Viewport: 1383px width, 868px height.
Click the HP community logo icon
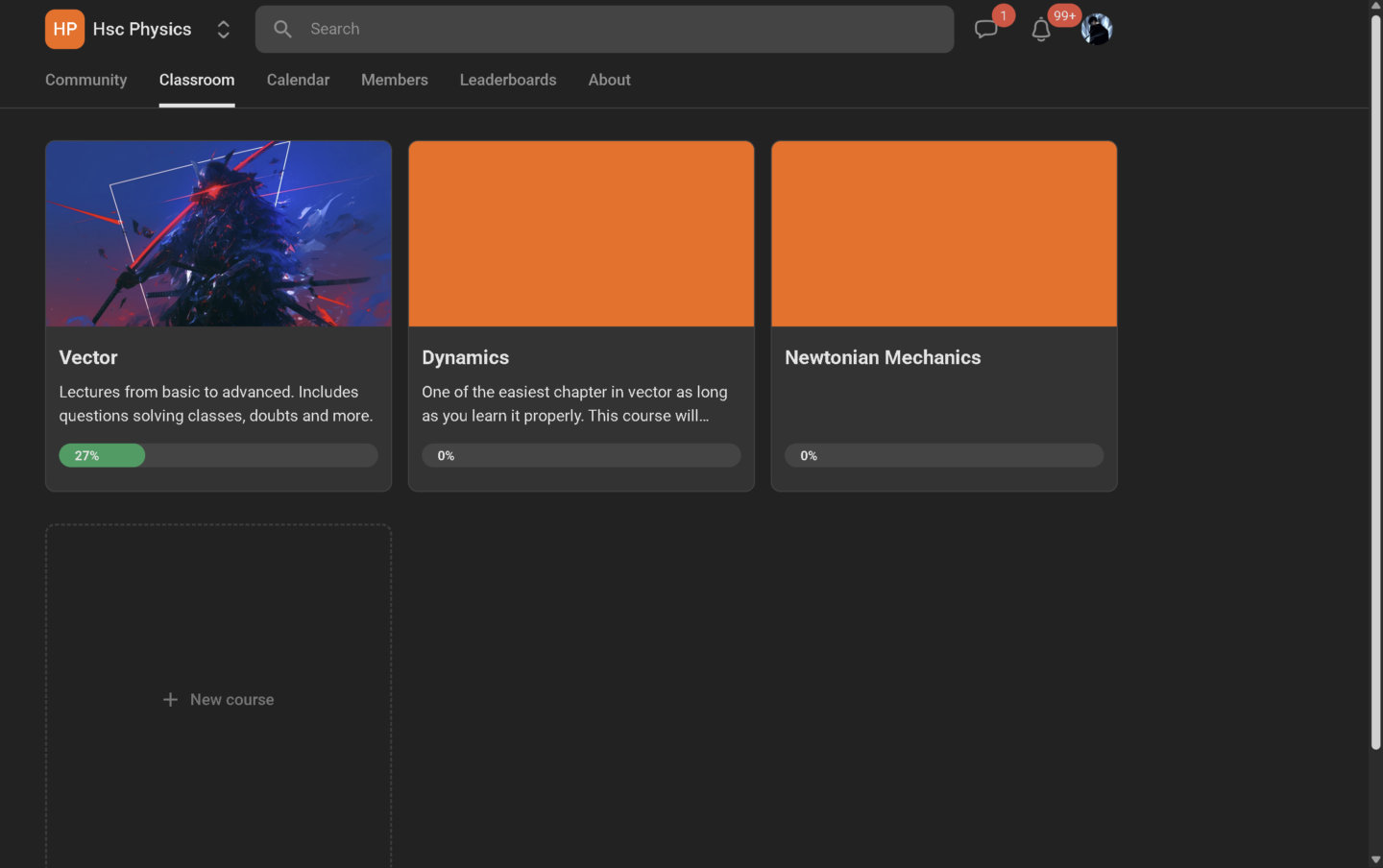[64, 29]
